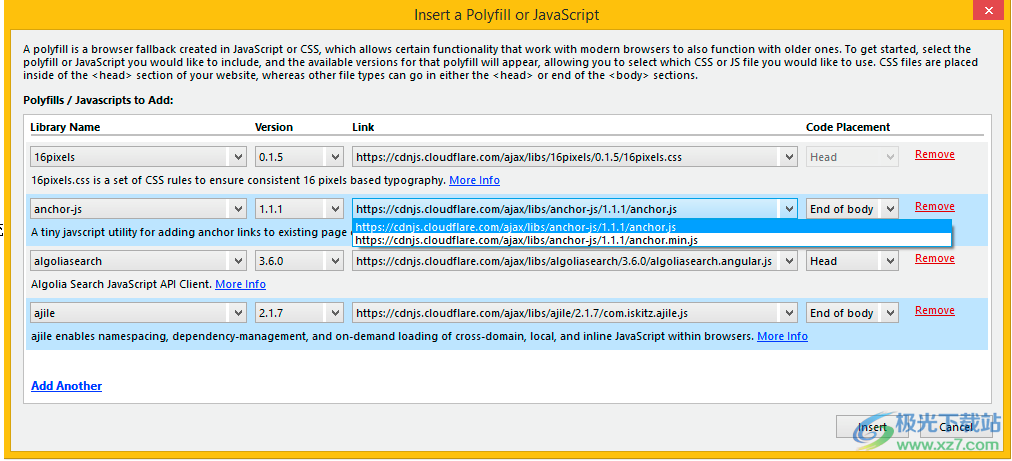The width and height of the screenshot is (1012, 461).
Task: Select the anchor.js link option in list
Action: pos(652,227)
